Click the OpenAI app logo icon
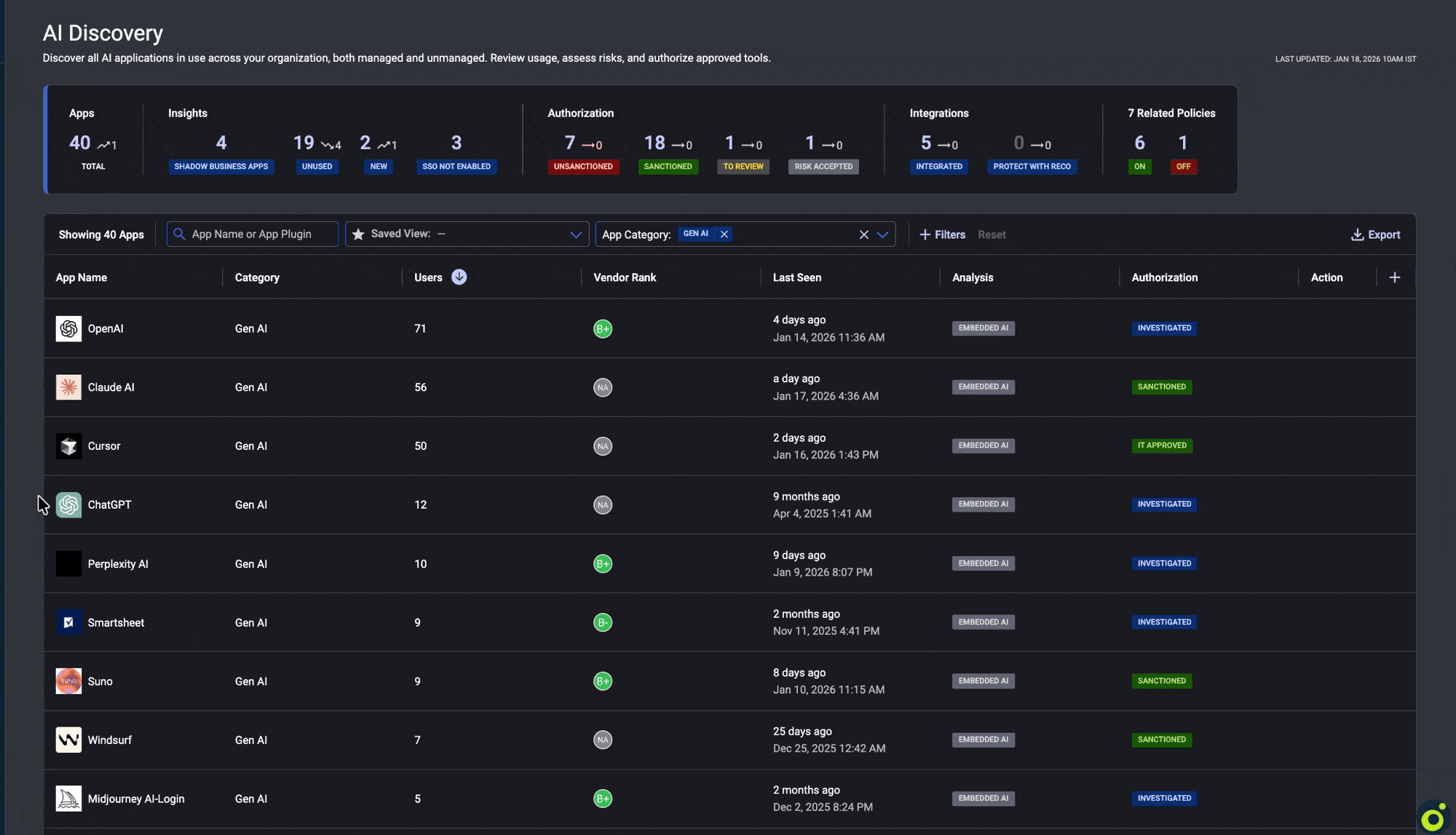 [x=68, y=328]
